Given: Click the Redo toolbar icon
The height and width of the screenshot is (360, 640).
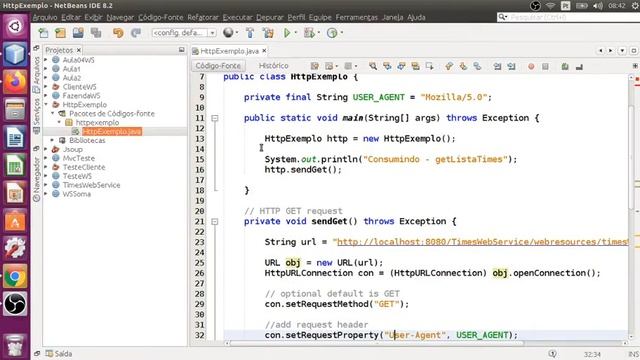Looking at the screenshot, I should coord(136,33).
